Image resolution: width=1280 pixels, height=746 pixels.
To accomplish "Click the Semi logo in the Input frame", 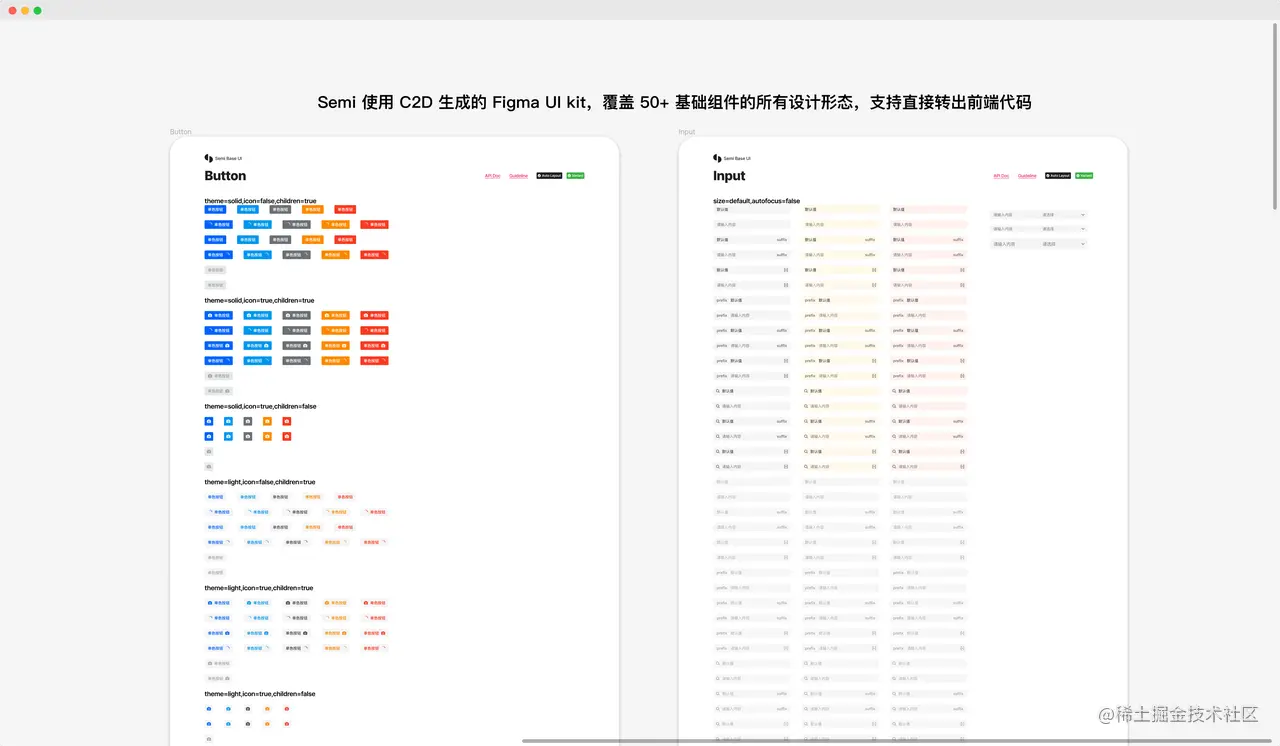I will pos(717,158).
